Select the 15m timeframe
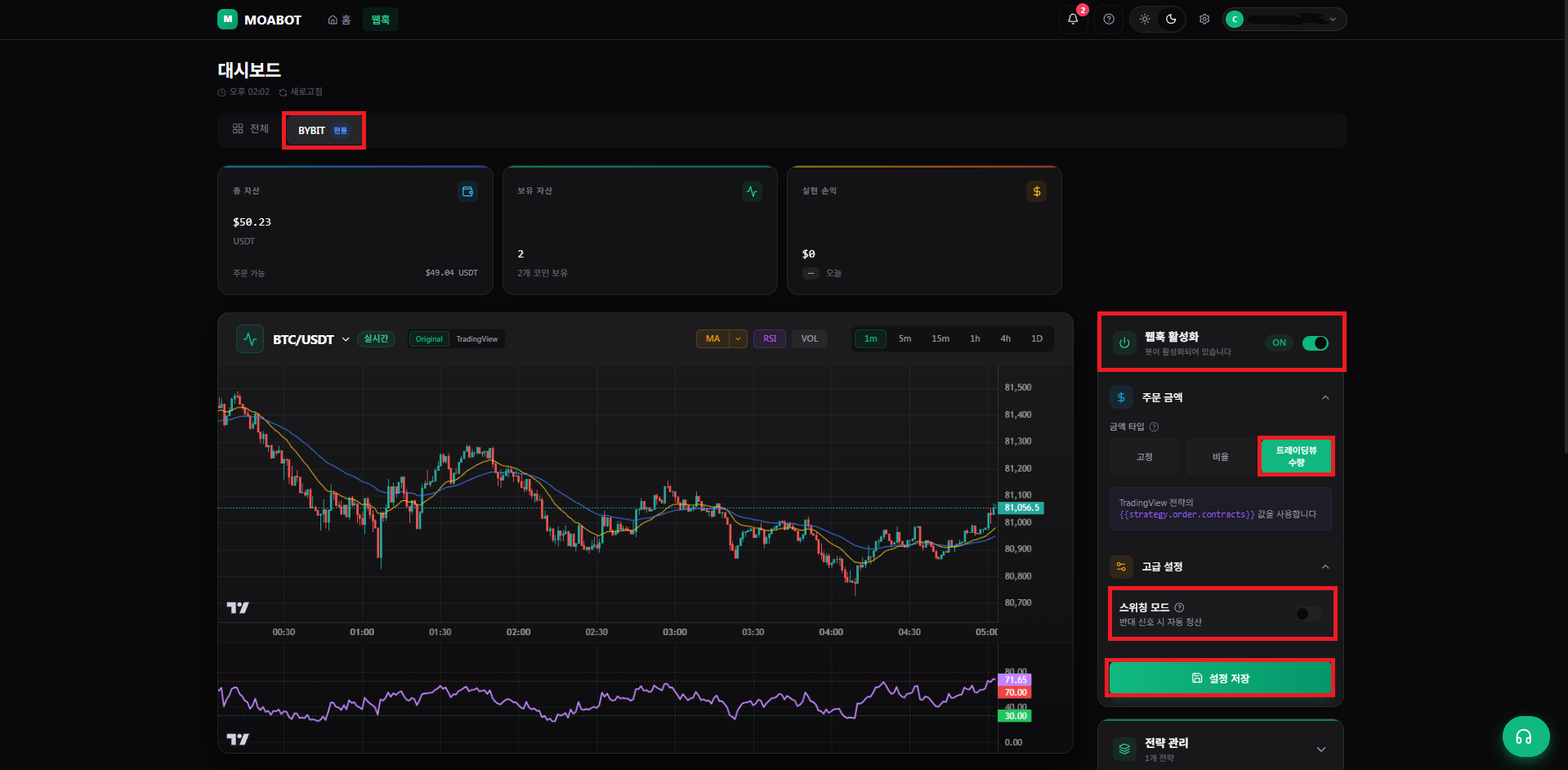This screenshot has height=770, width=1568. tap(940, 338)
